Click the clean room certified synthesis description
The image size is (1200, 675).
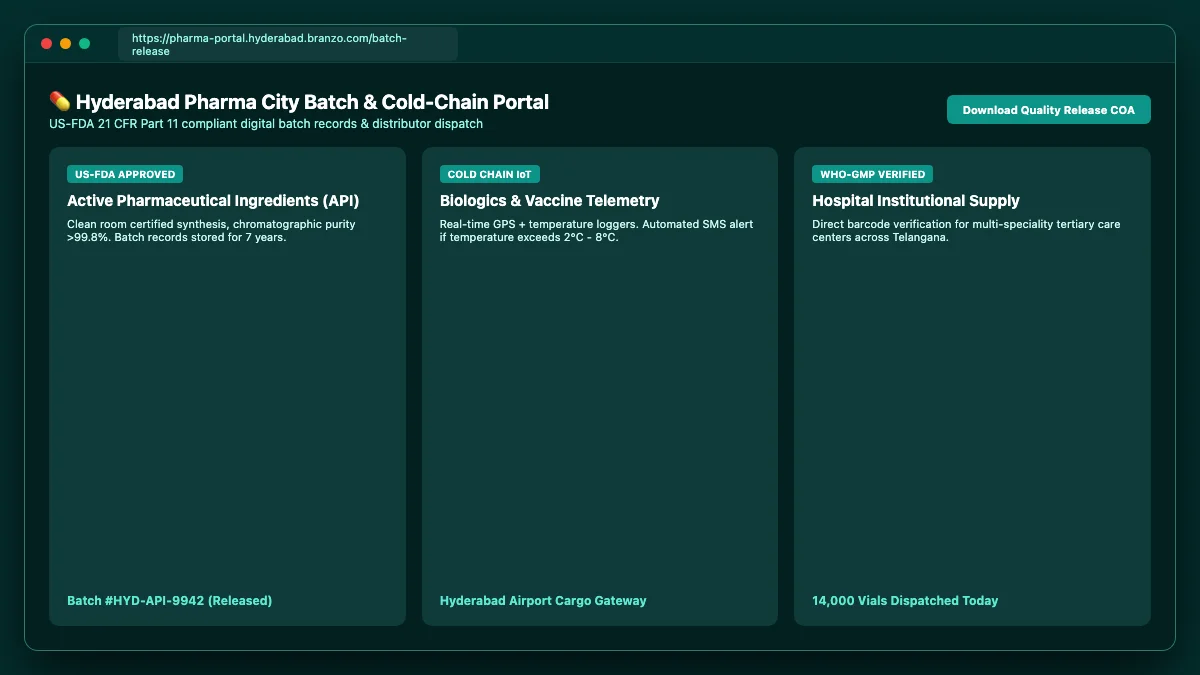[211, 231]
